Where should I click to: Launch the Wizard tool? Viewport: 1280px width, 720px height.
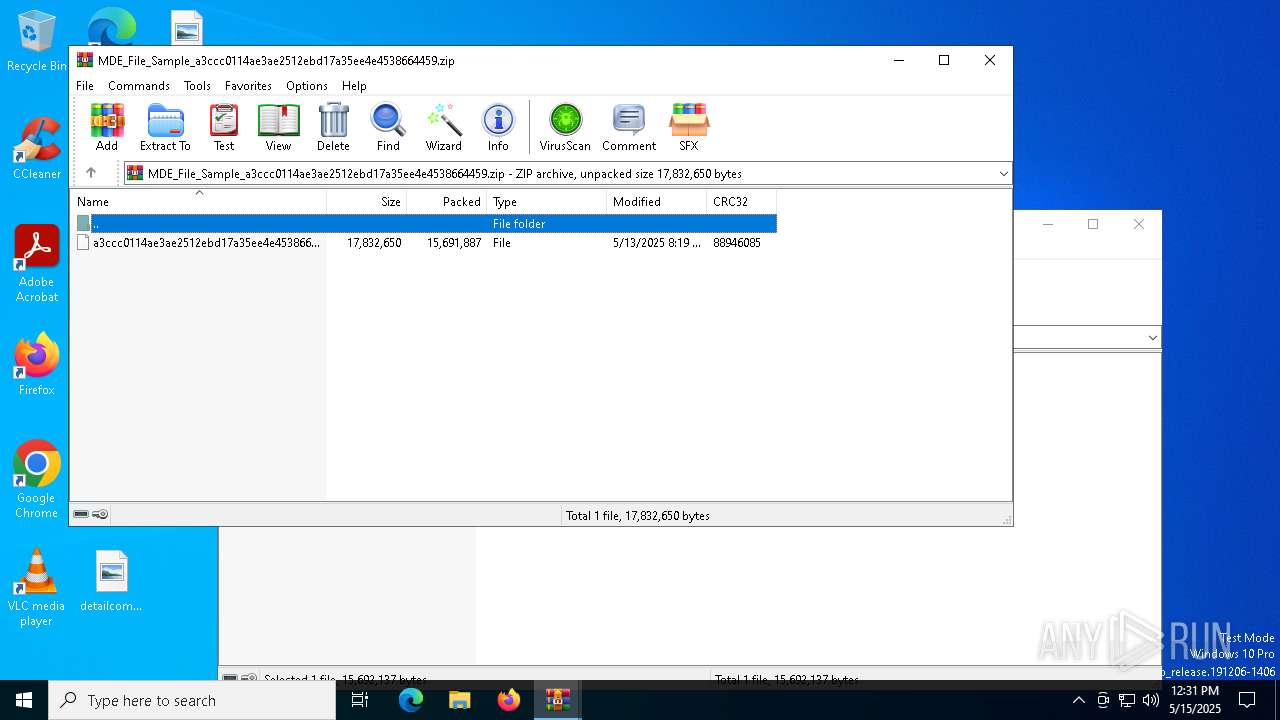pos(443,127)
